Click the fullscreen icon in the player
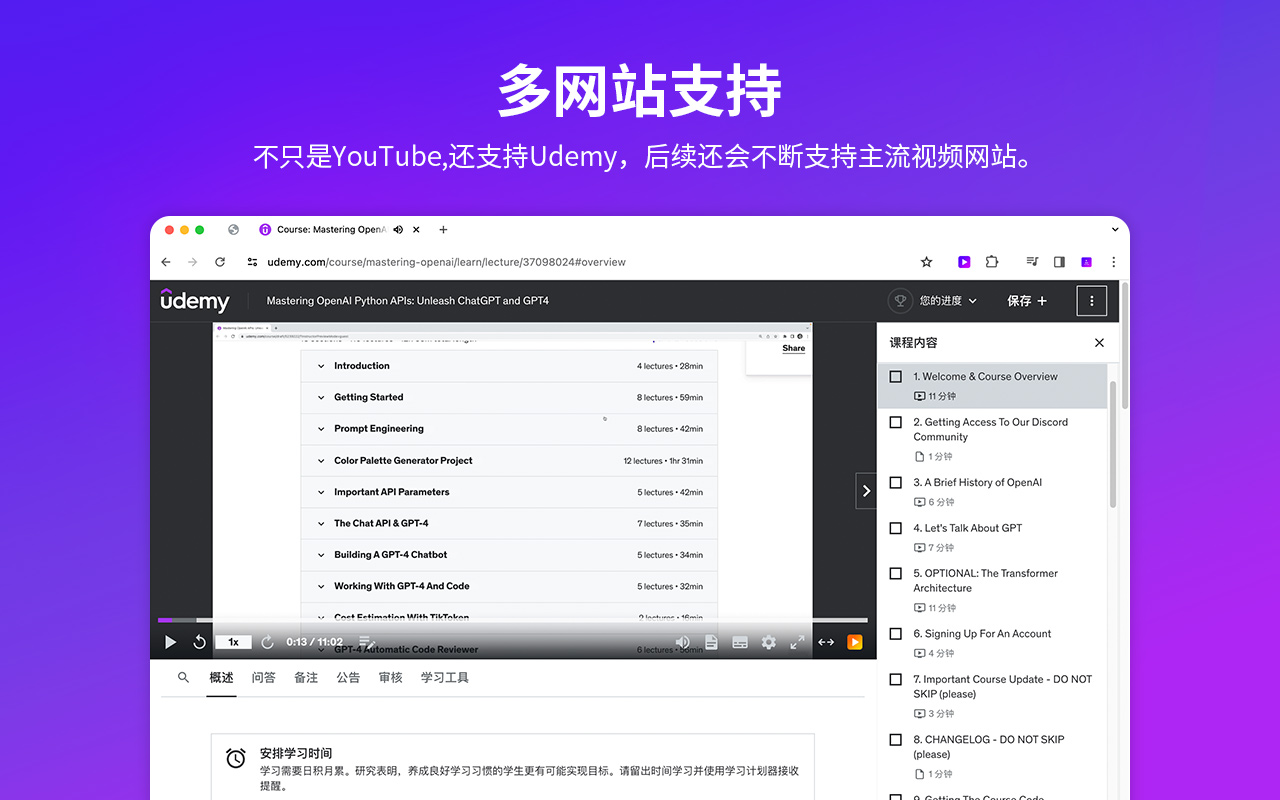The width and height of the screenshot is (1280, 800). (797, 642)
